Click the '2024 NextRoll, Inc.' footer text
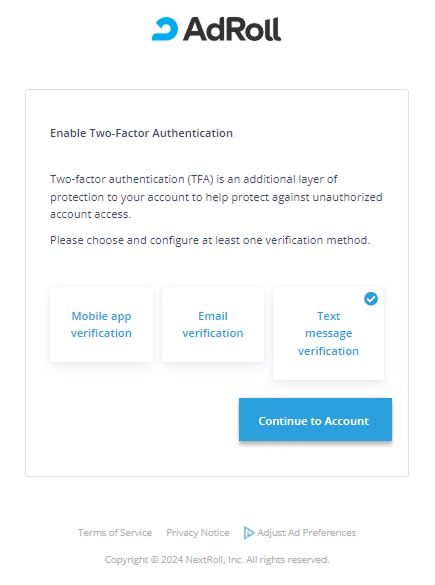This screenshot has width=435, height=585. tap(202, 560)
